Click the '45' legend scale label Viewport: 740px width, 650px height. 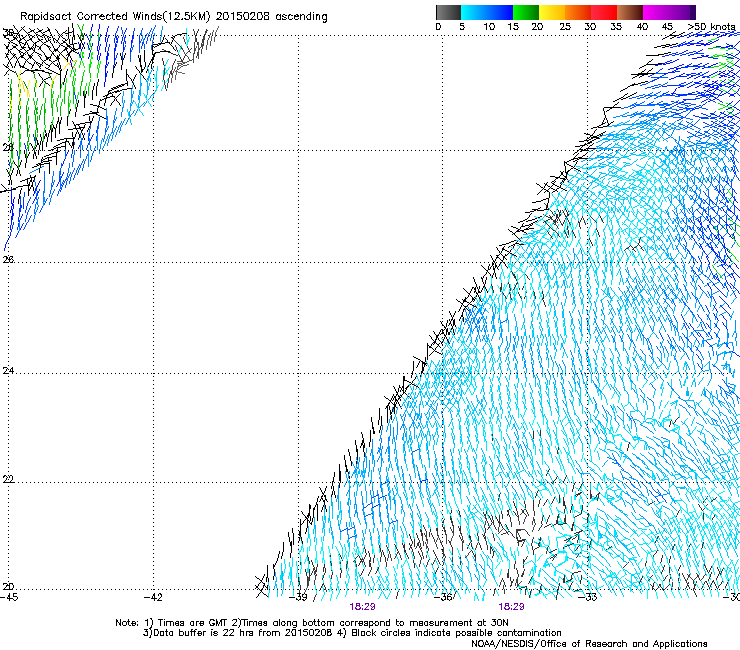click(x=667, y=27)
